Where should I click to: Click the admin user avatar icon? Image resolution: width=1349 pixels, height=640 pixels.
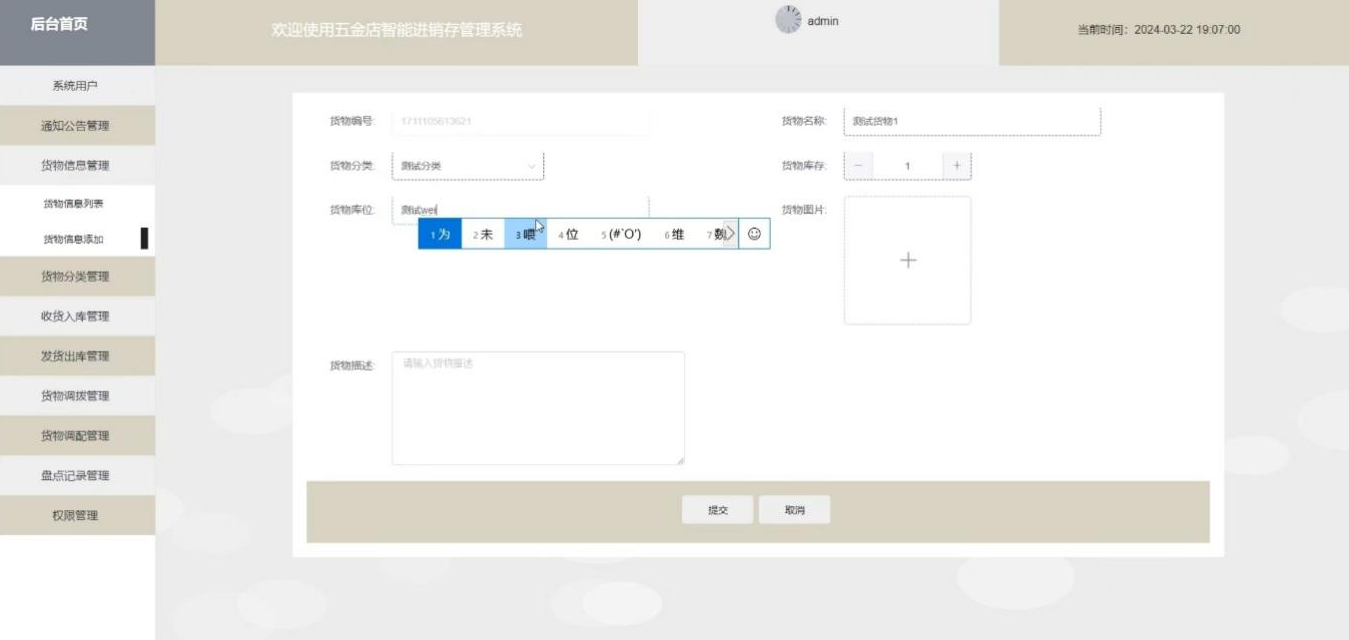click(x=789, y=20)
